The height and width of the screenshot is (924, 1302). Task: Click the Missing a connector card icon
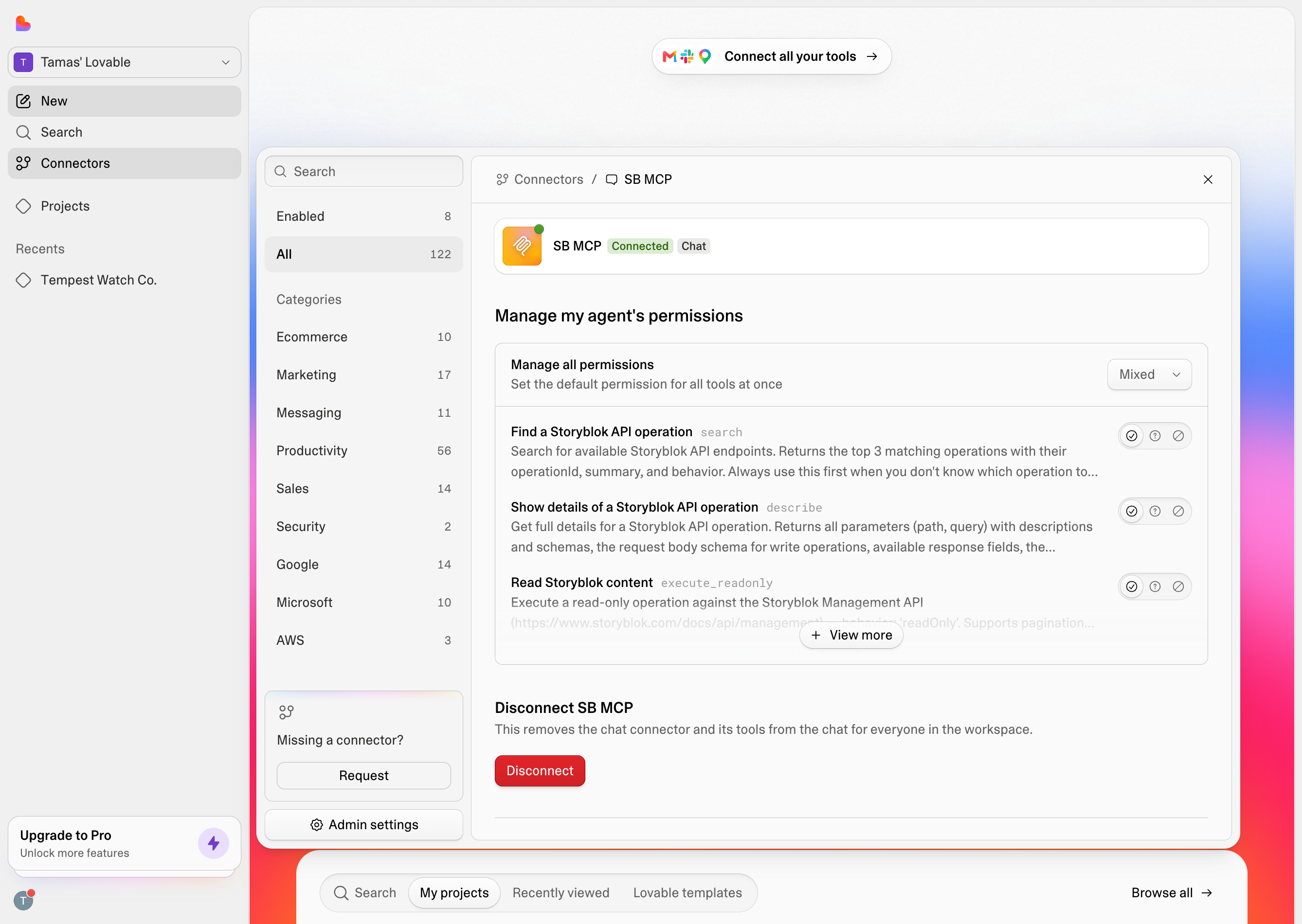click(287, 712)
